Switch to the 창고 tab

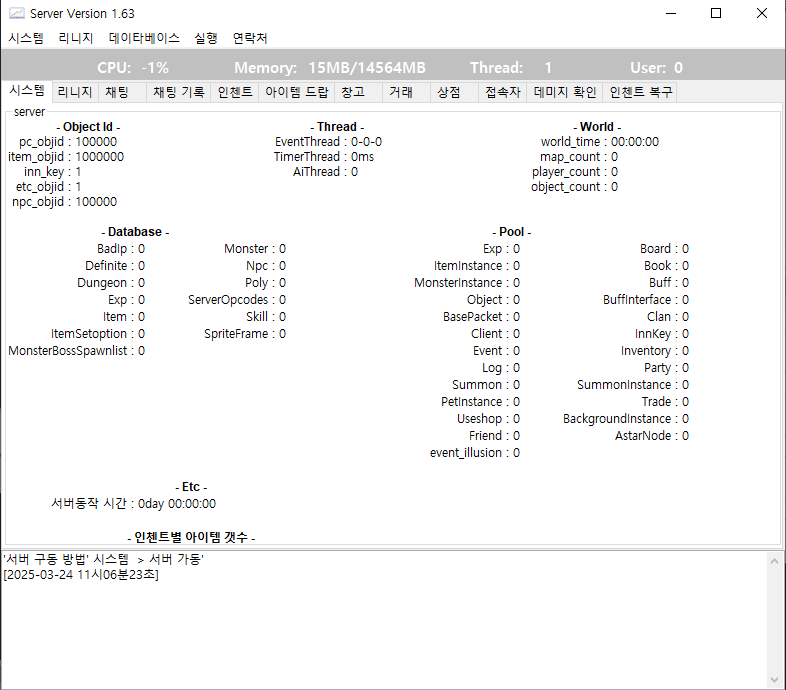coord(358,92)
